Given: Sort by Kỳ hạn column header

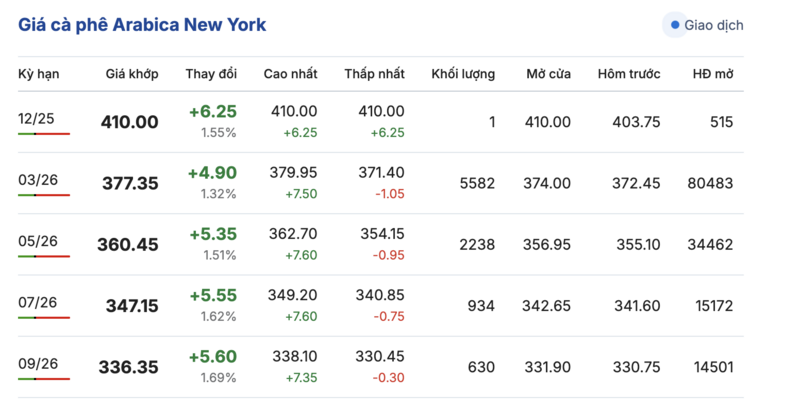Looking at the screenshot, I should click(x=38, y=75).
